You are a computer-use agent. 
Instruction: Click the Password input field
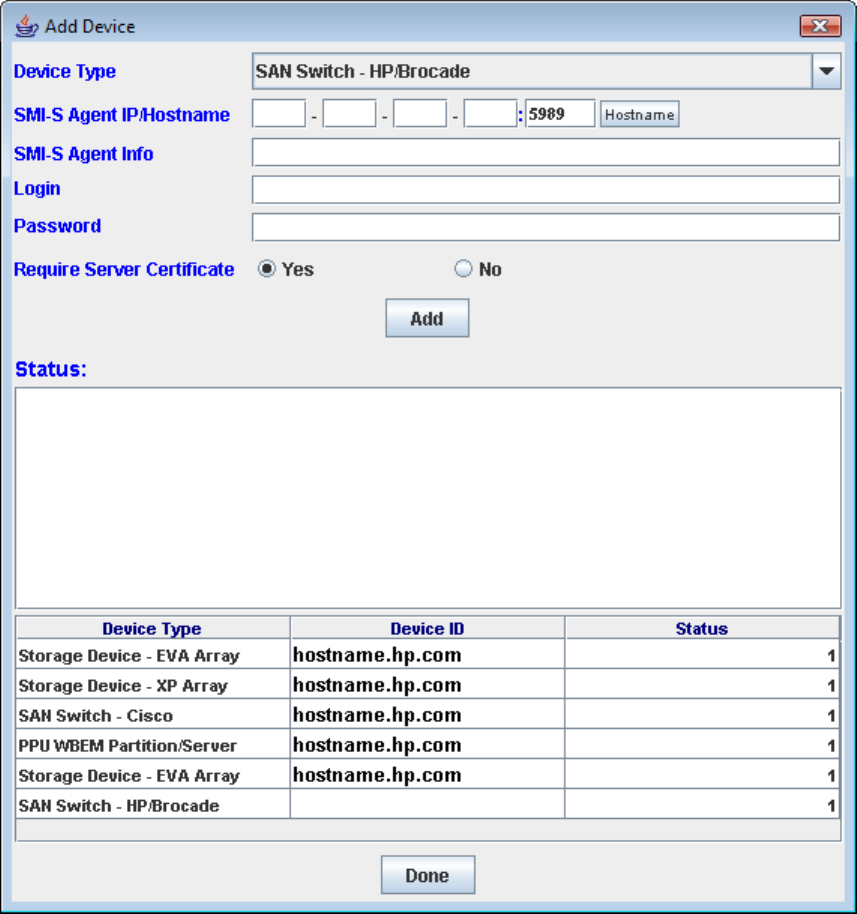(546, 227)
